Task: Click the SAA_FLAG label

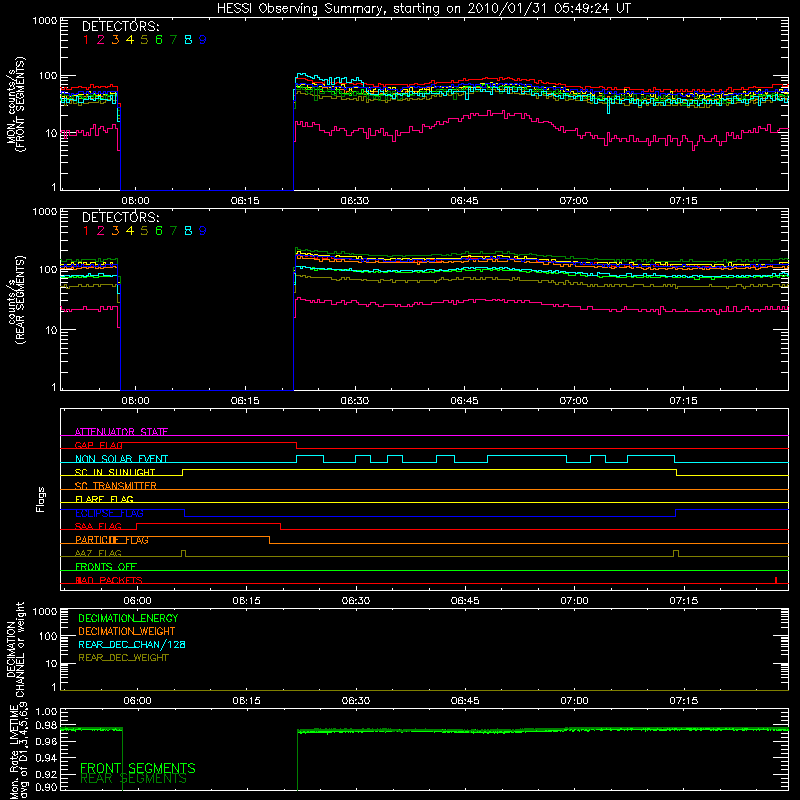Action: pos(98,526)
